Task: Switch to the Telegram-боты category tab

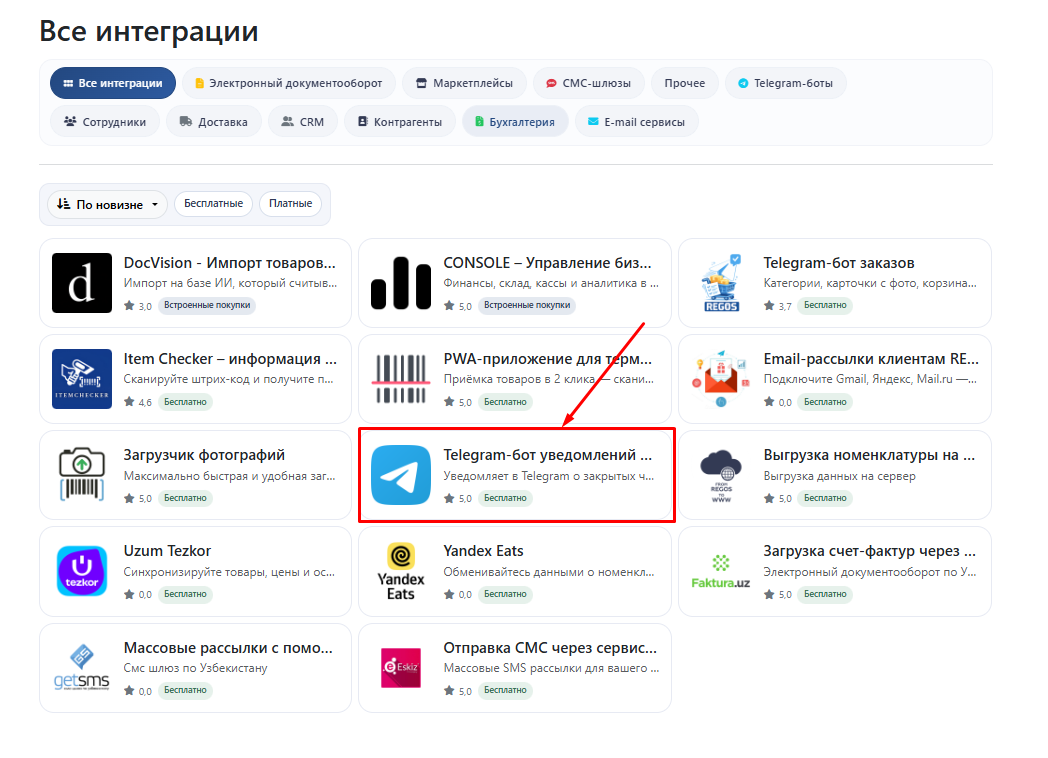Action: (785, 83)
